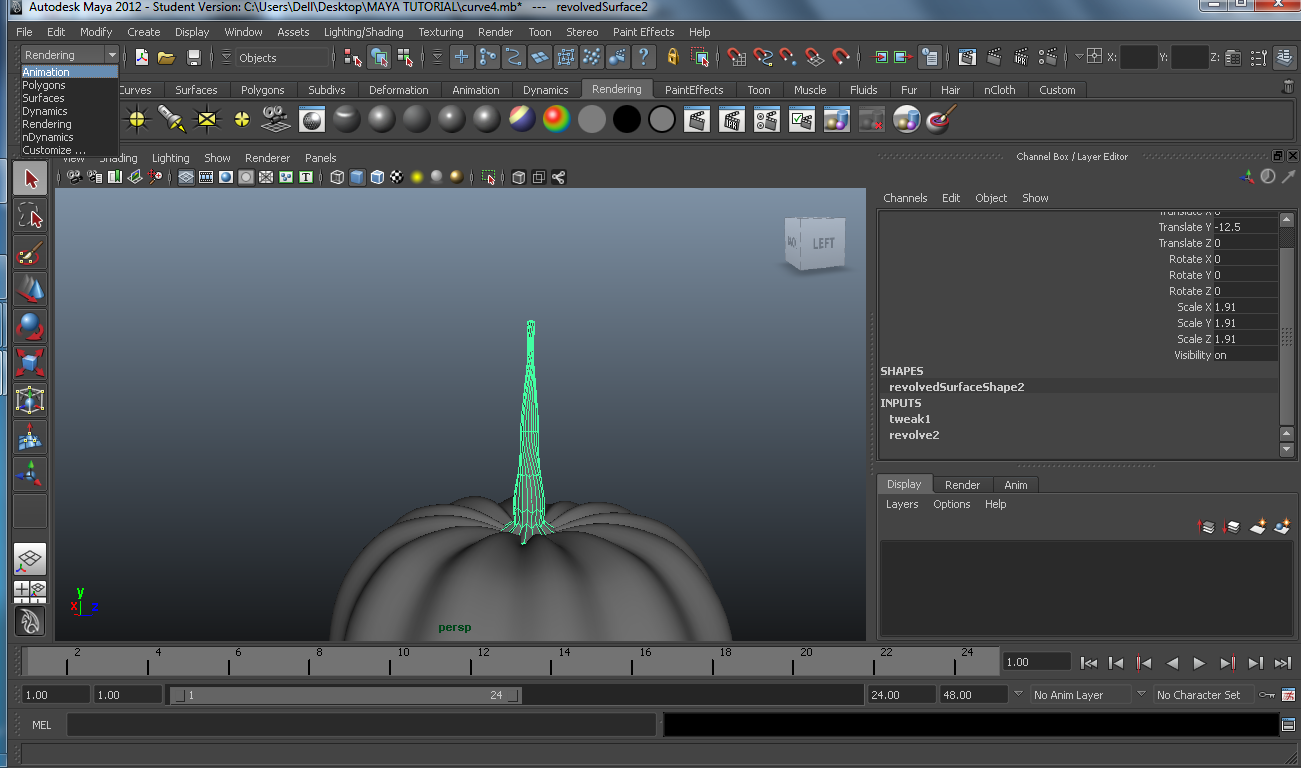Toggle select by component type mode
Image resolution: width=1301 pixels, height=768 pixels.
tap(405, 57)
